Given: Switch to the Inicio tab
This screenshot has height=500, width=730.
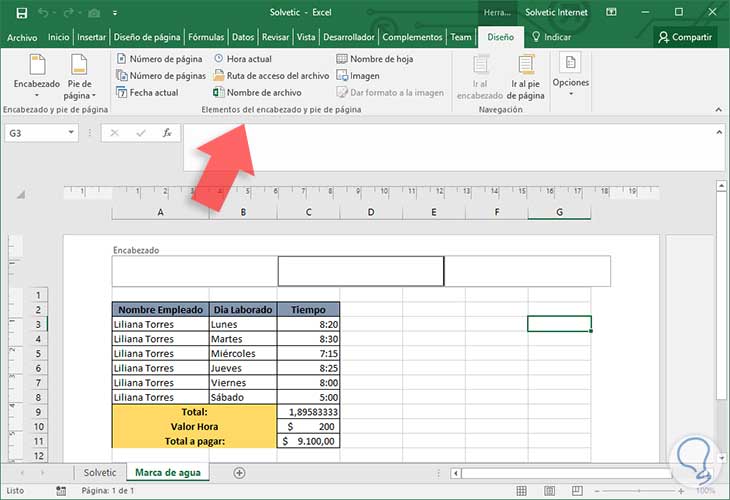Looking at the screenshot, I should click(x=58, y=37).
